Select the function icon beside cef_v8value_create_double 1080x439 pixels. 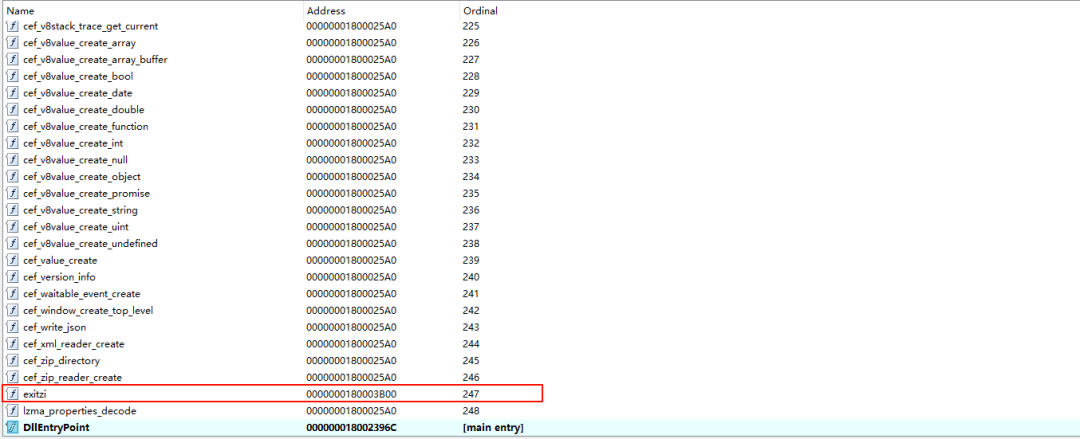pos(12,110)
